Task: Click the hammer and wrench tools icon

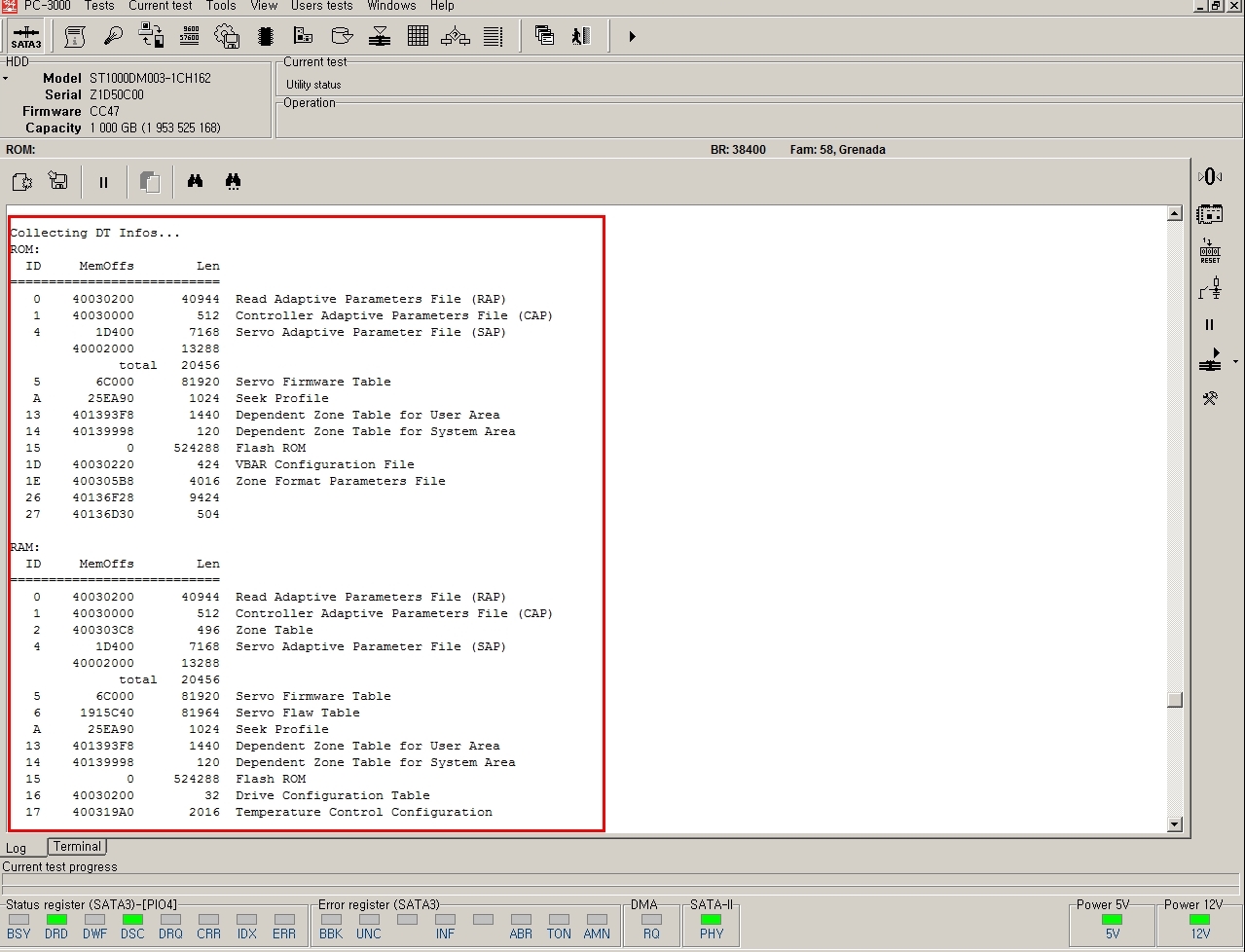Action: point(1210,398)
